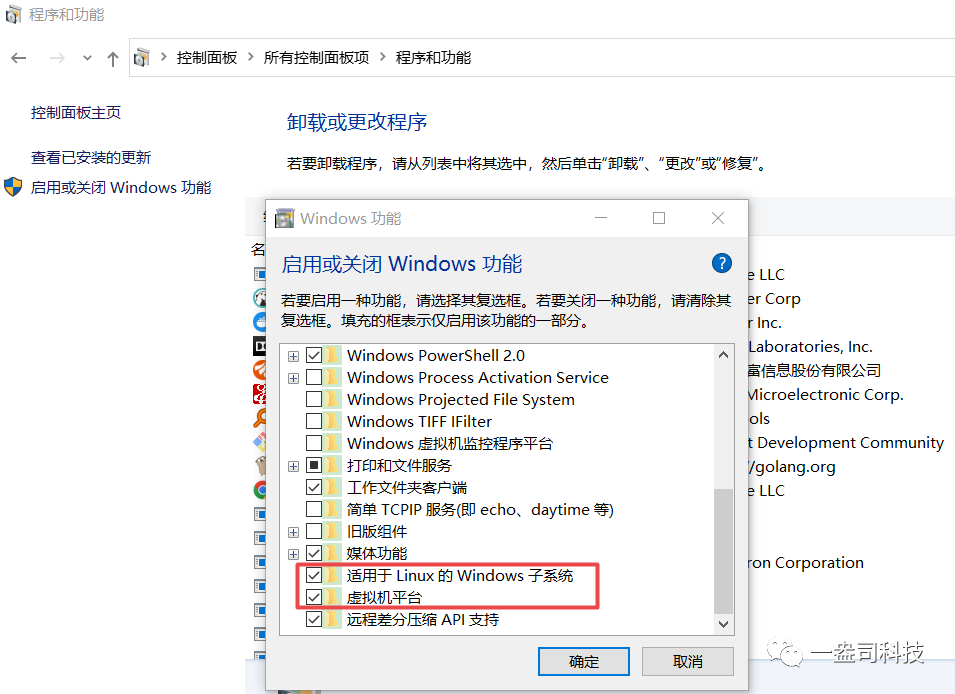Open 查看已安装的更新 link

pos(91,157)
